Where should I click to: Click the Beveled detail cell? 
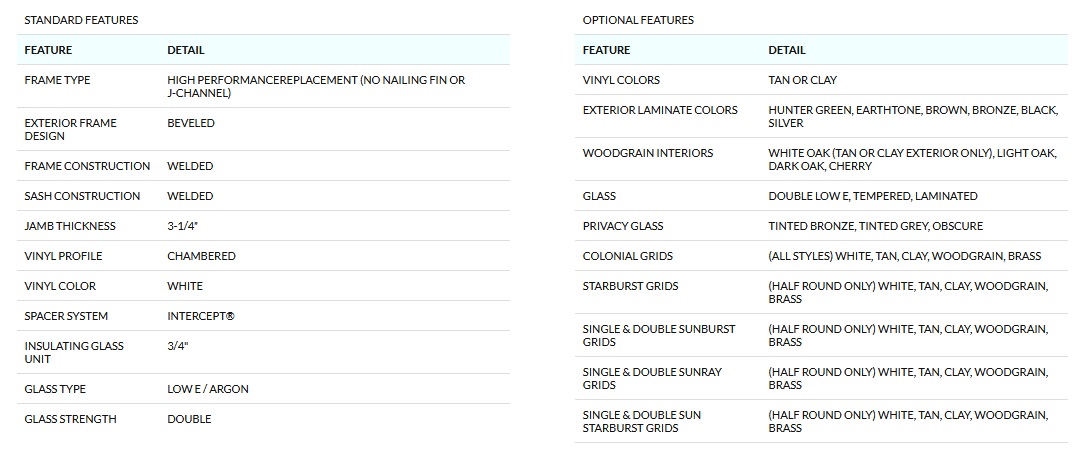tap(191, 123)
